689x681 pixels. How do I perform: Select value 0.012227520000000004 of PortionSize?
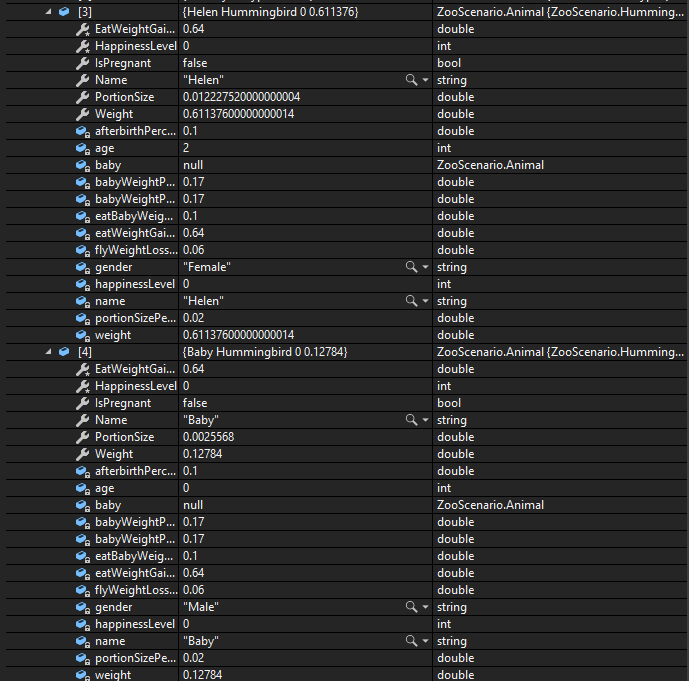241,97
